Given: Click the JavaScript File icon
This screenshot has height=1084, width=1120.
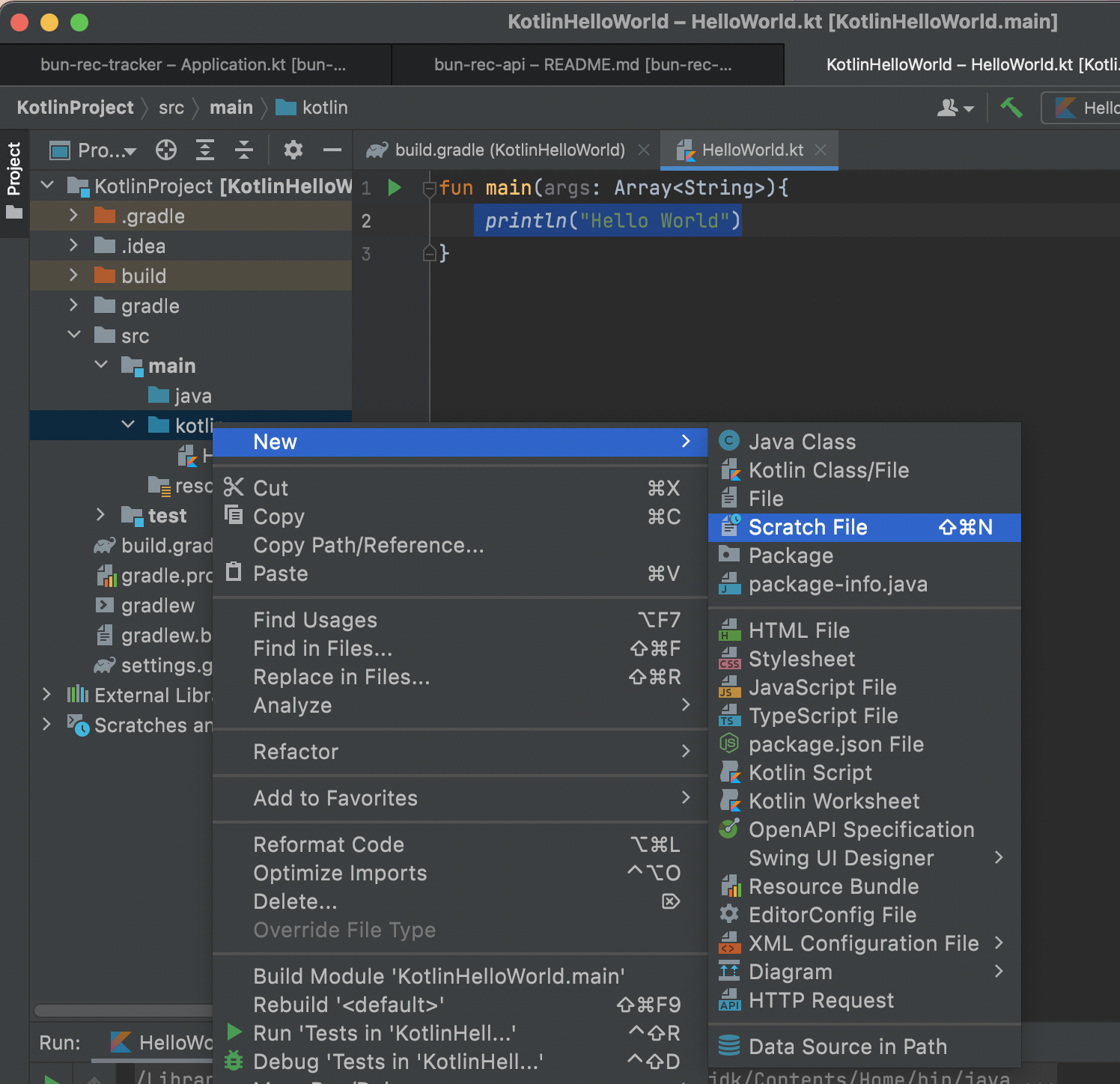Looking at the screenshot, I should (x=729, y=687).
